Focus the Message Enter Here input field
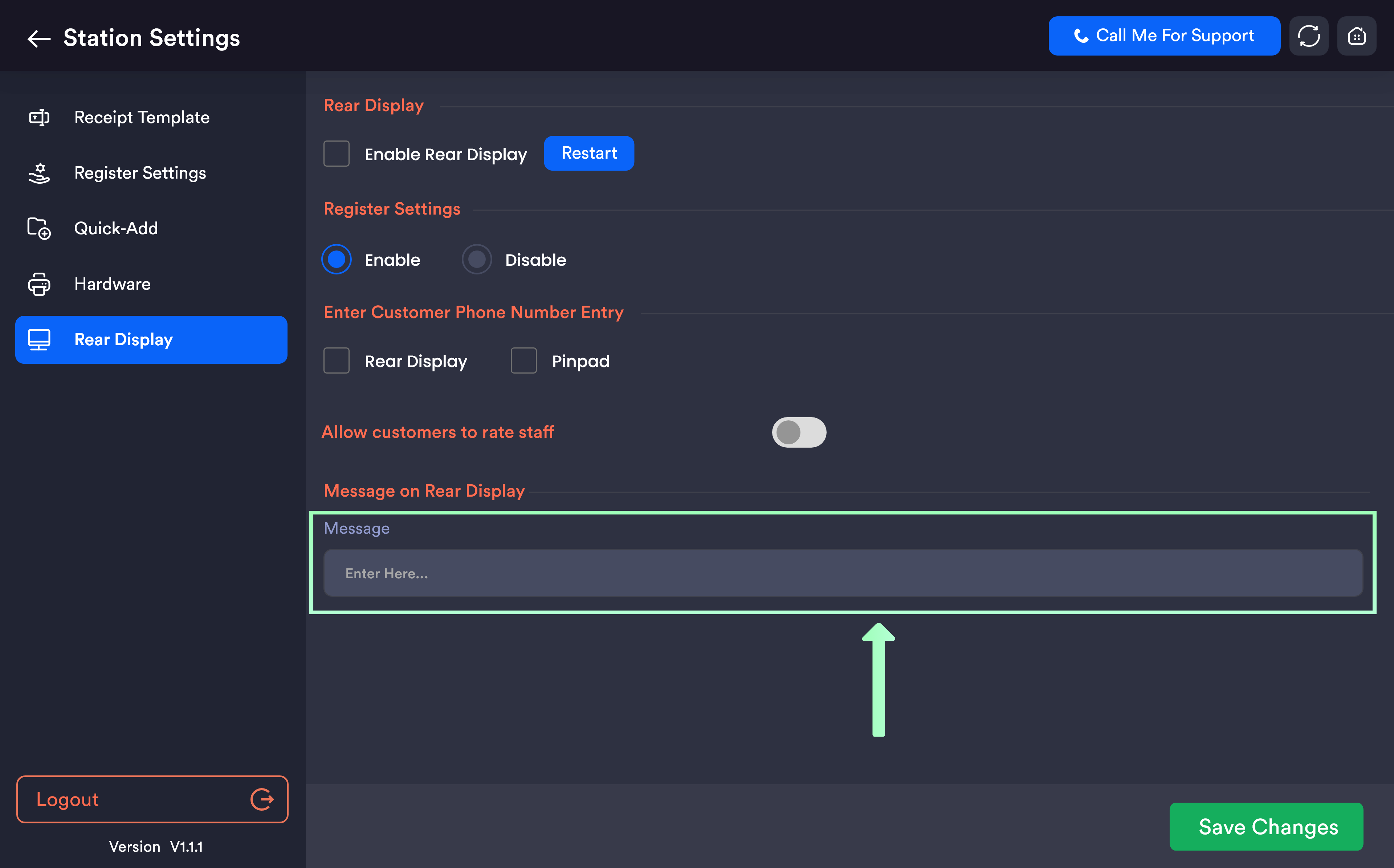This screenshot has height=868, width=1394. pyautogui.click(x=843, y=573)
